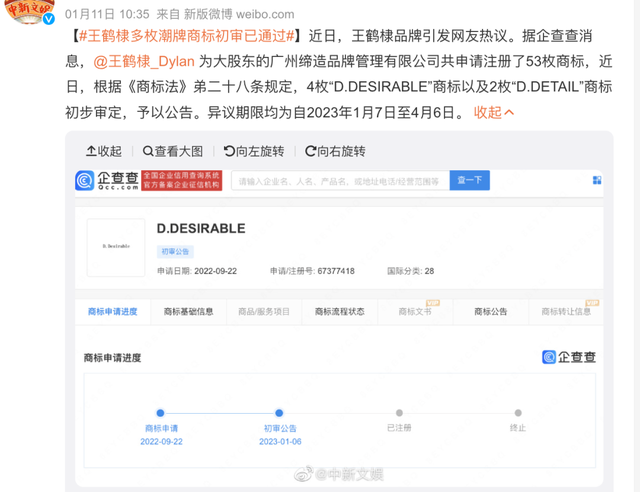Click the 国际分类: 28 text
Viewport: 640px width, 492px height.
[411, 271]
